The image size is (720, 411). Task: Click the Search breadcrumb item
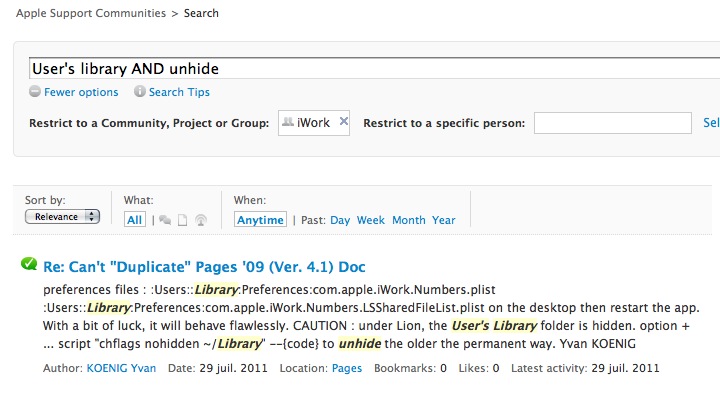[x=201, y=13]
